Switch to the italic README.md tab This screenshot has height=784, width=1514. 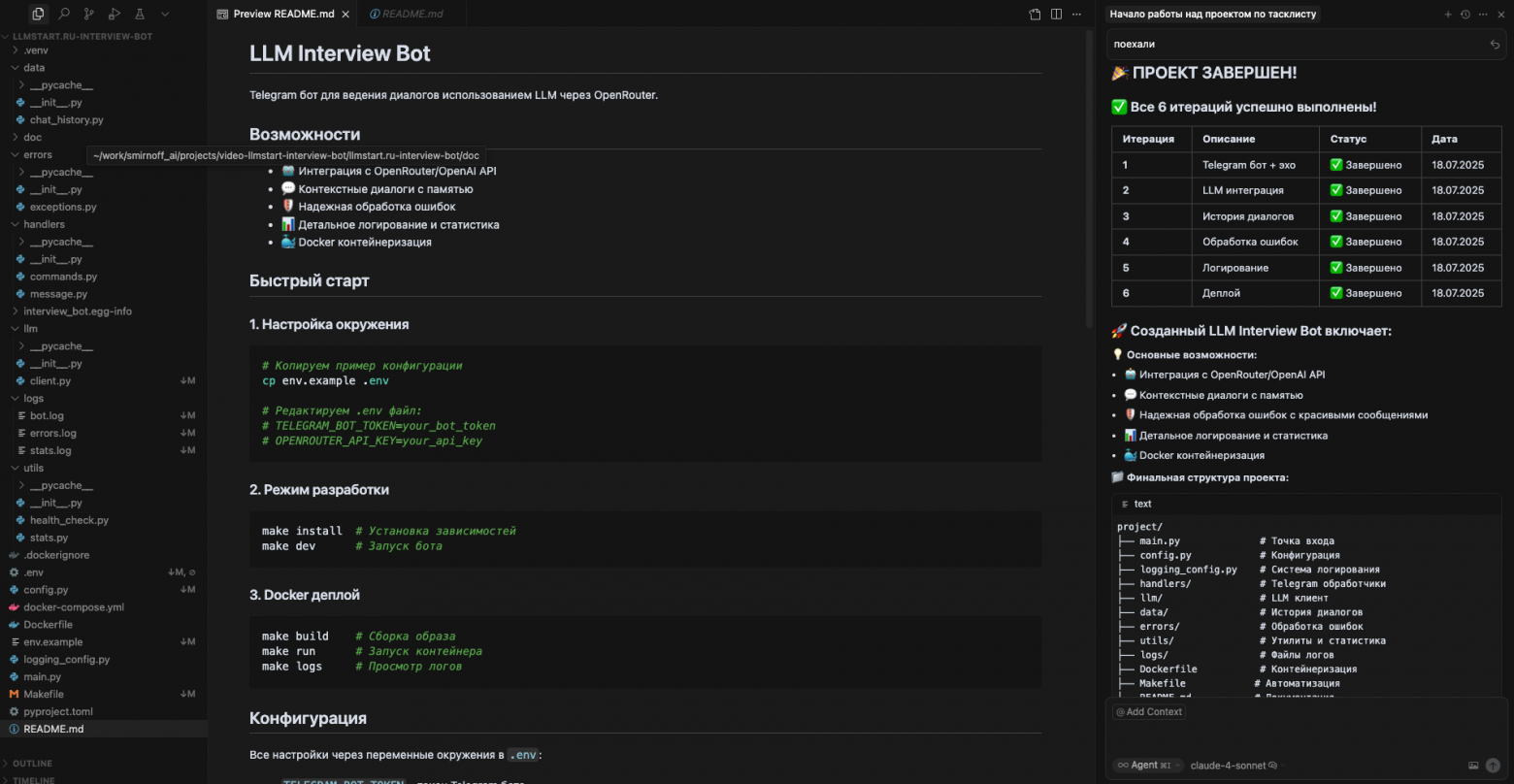coord(412,15)
